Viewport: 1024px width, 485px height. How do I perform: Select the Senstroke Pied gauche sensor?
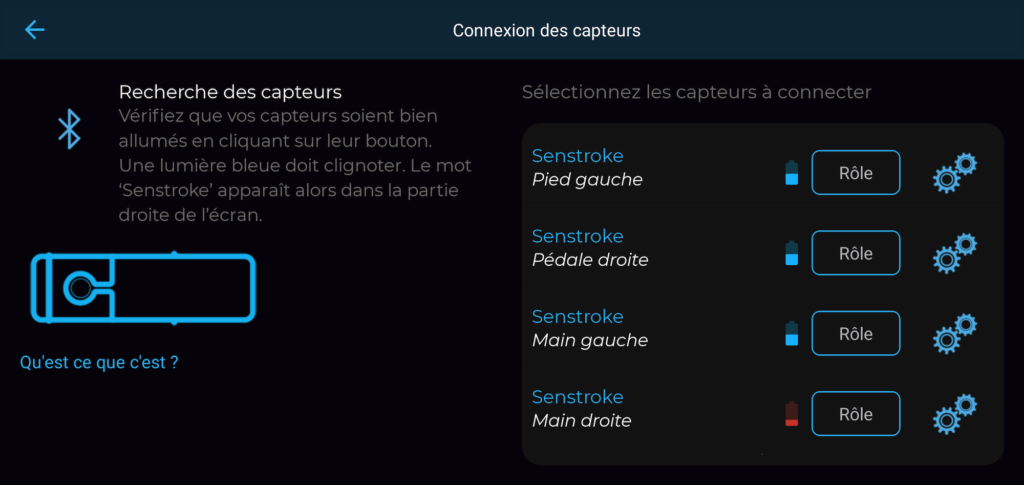click(762, 172)
